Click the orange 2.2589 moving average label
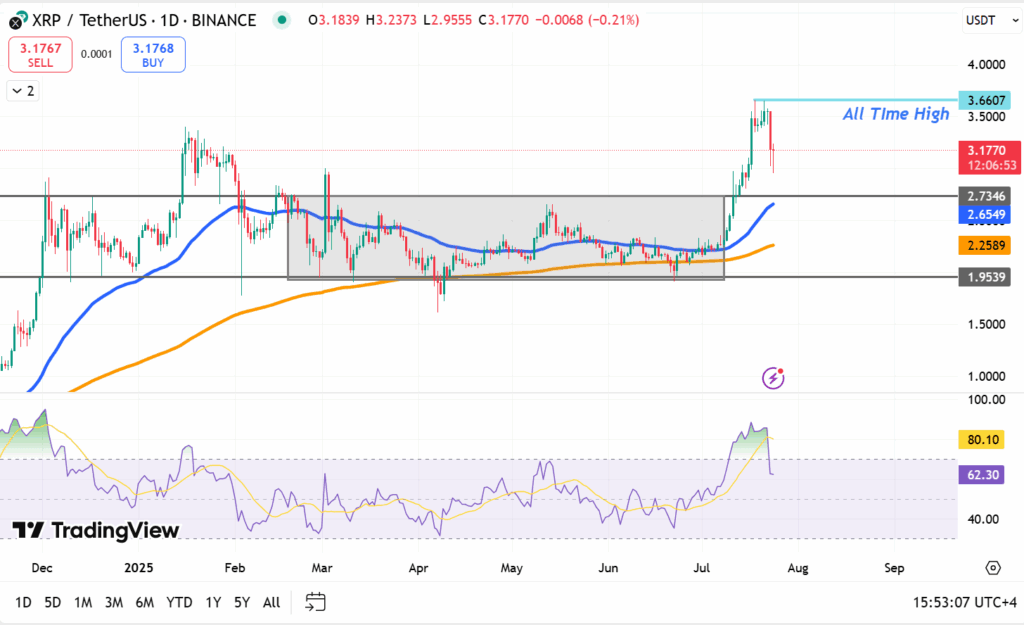This screenshot has height=625, width=1024. tap(985, 246)
